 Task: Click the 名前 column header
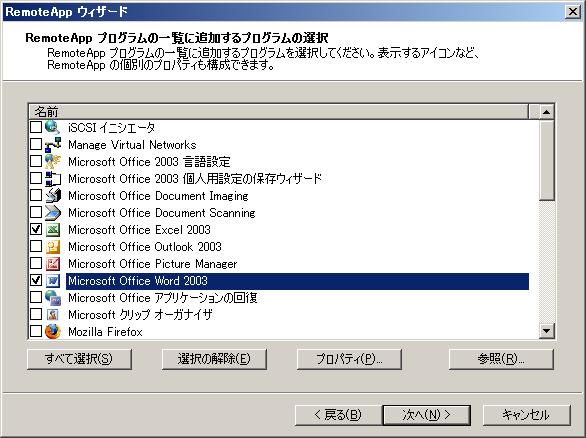tap(278, 112)
